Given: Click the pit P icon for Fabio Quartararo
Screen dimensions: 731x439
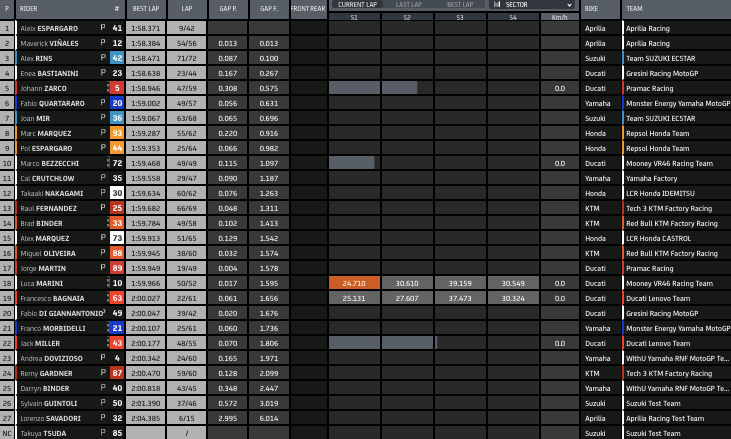Looking at the screenshot, I should coord(103,103).
